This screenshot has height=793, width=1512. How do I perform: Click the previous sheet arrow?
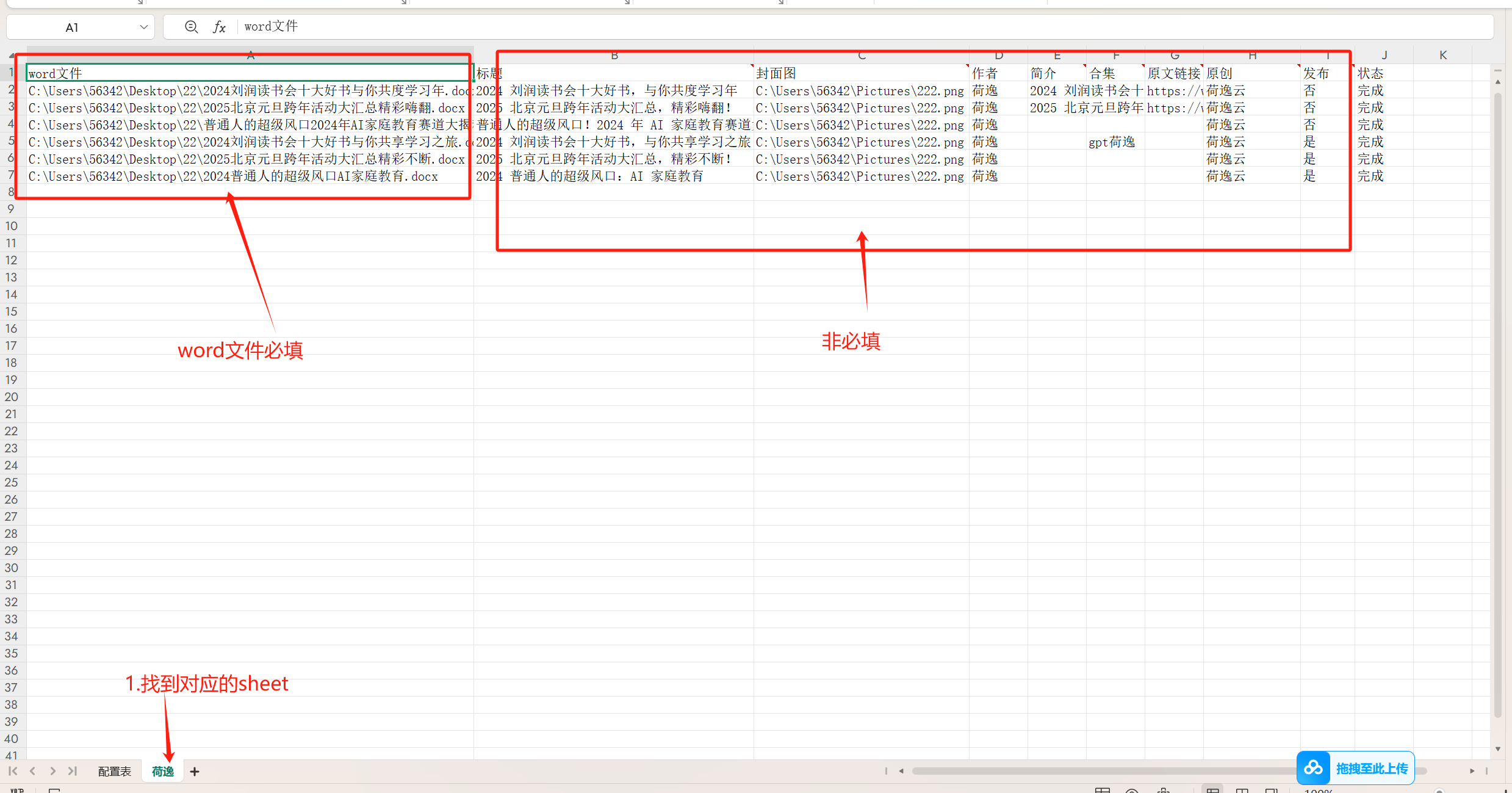point(33,771)
